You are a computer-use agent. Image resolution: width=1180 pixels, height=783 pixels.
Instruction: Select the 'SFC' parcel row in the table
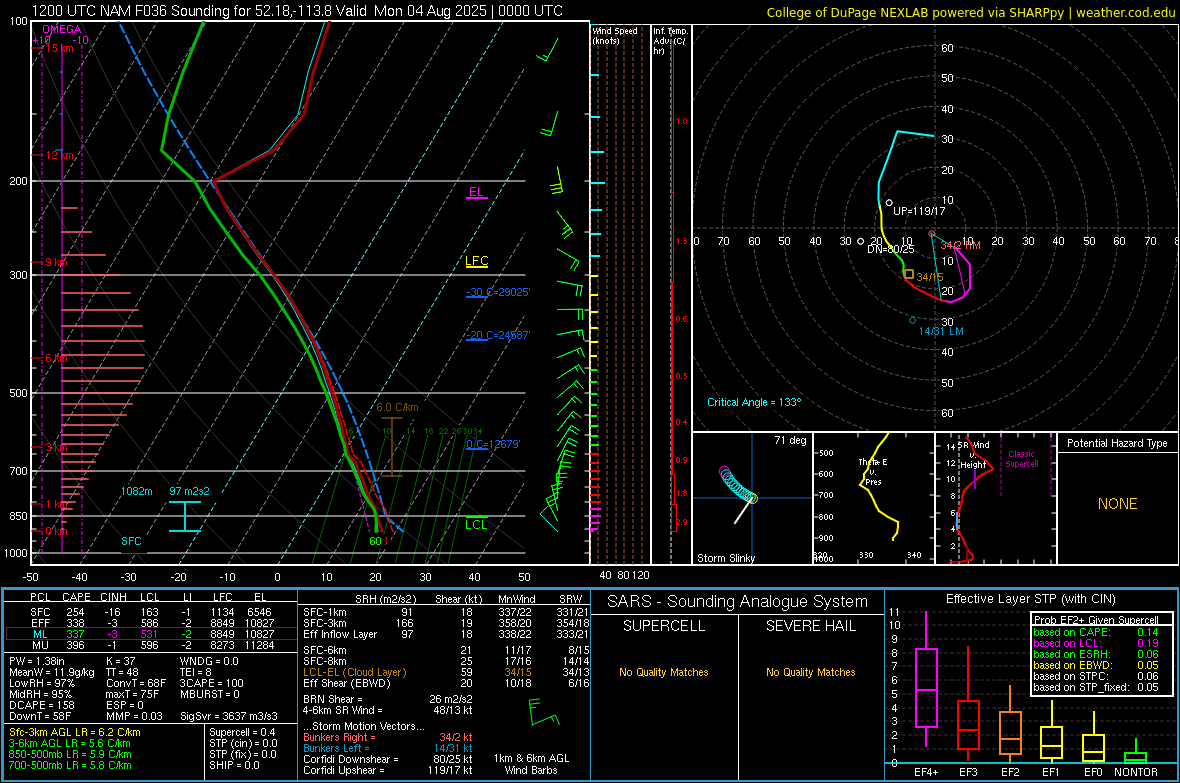151,612
